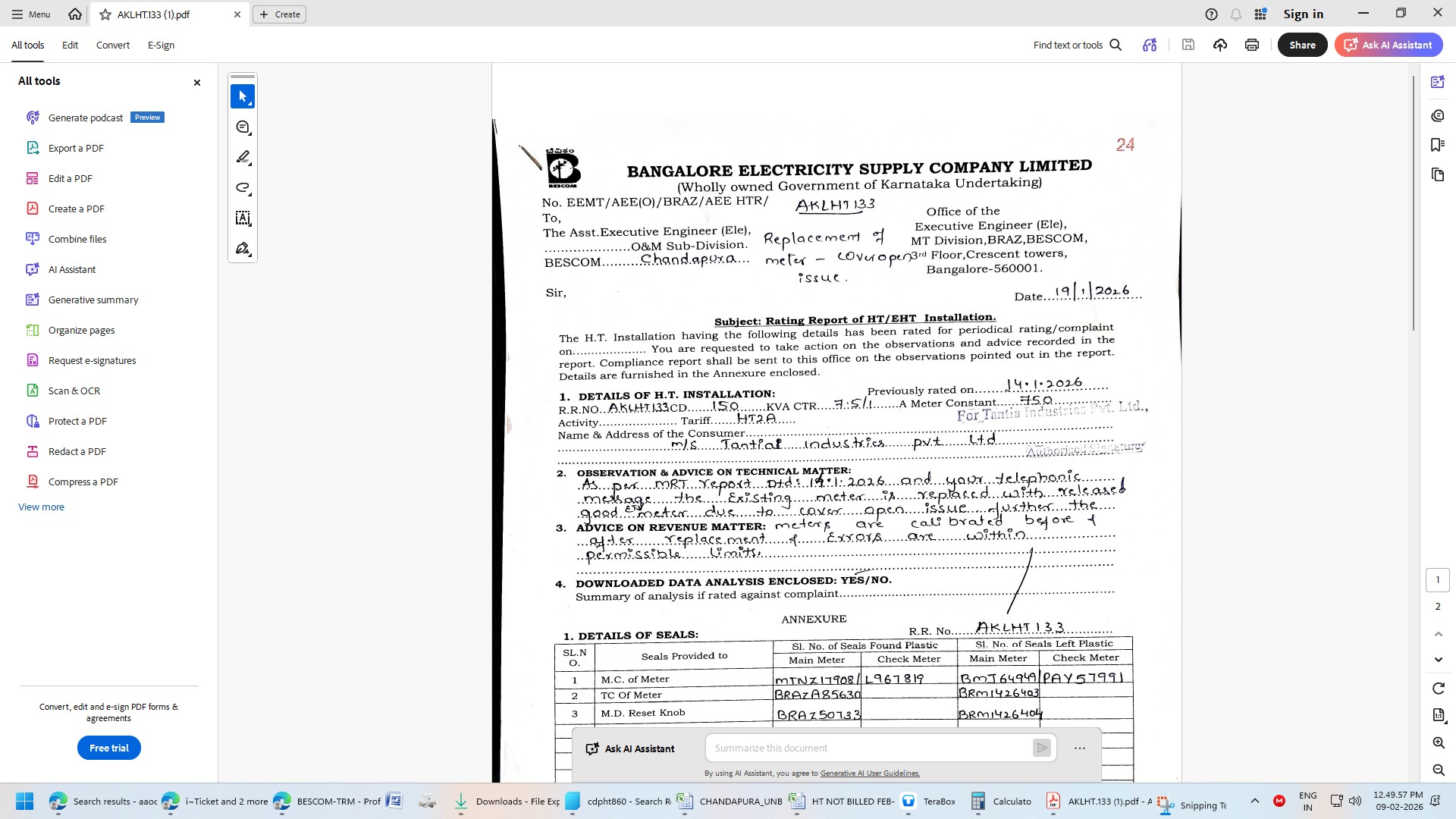Open Generative AI User Guidelines link

coord(870,773)
